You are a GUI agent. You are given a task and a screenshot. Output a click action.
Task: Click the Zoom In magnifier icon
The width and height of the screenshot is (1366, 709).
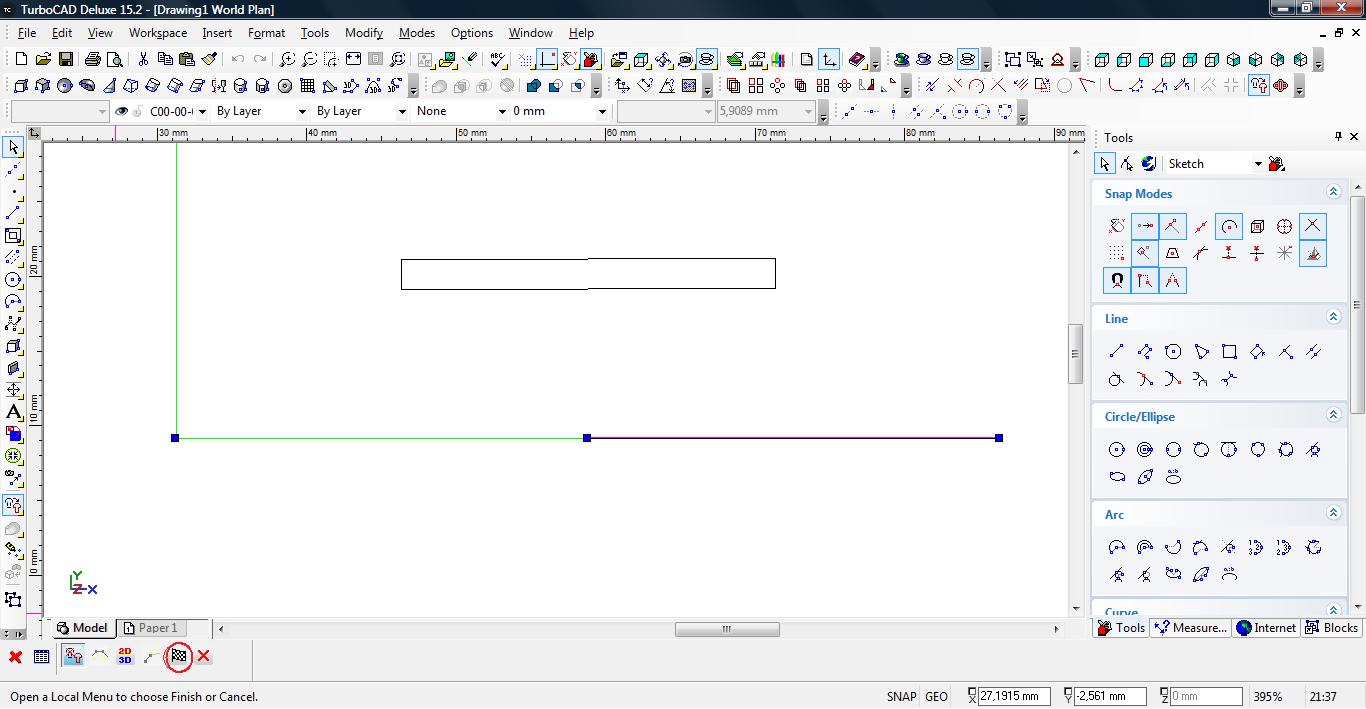[x=287, y=60]
